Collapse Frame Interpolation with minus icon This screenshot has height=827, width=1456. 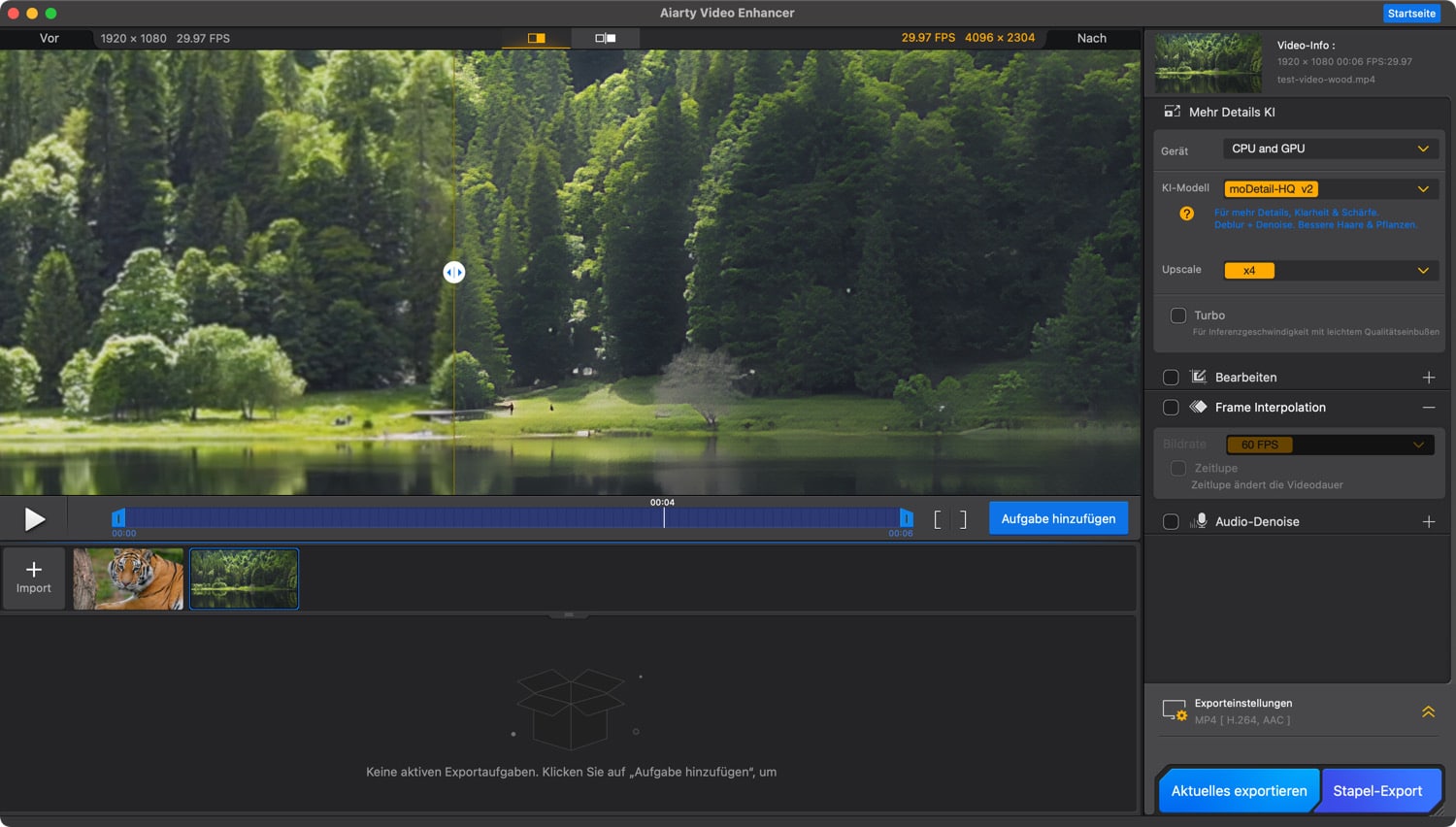1428,408
